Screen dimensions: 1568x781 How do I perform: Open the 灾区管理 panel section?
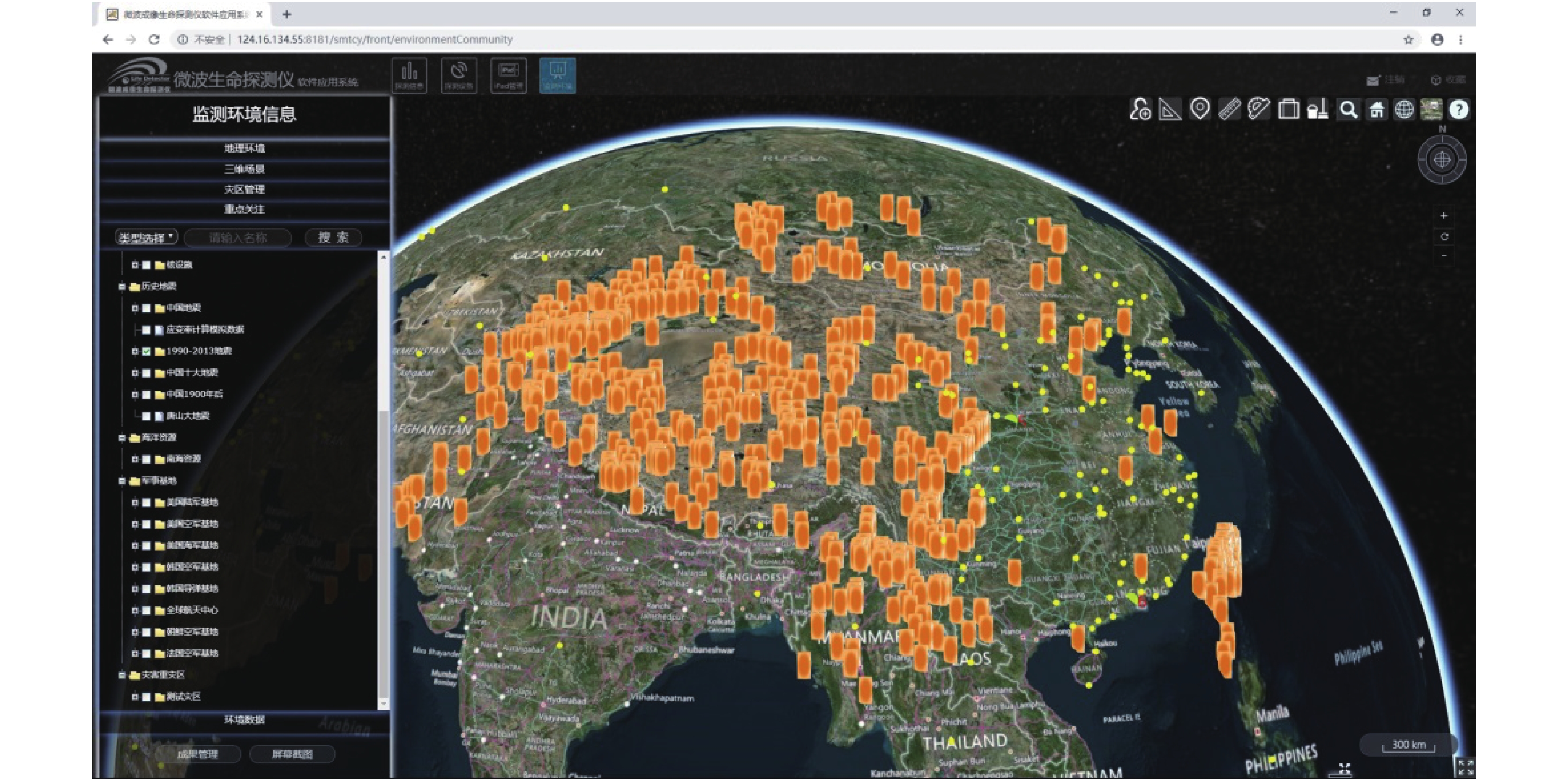click(x=244, y=189)
